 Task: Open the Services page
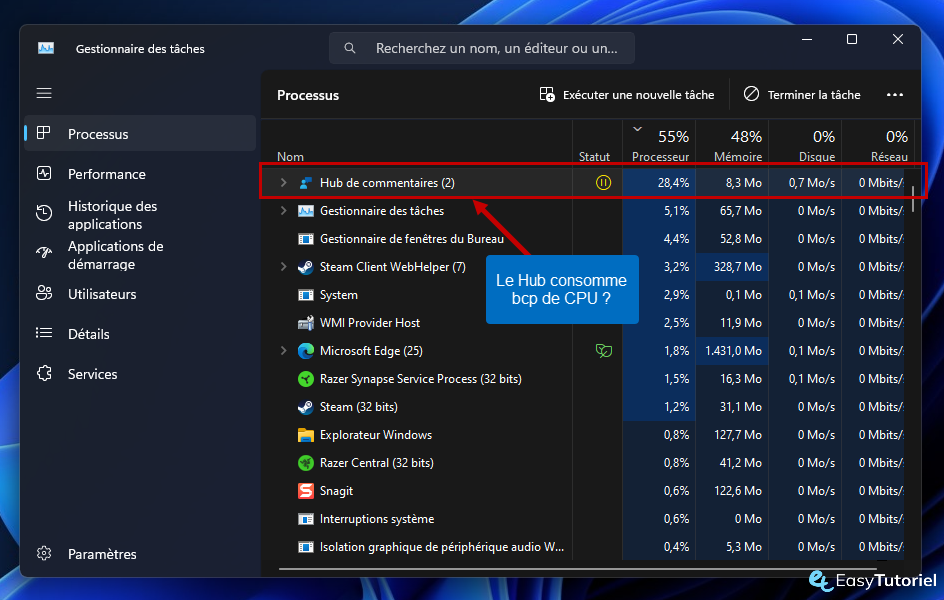pos(140,374)
